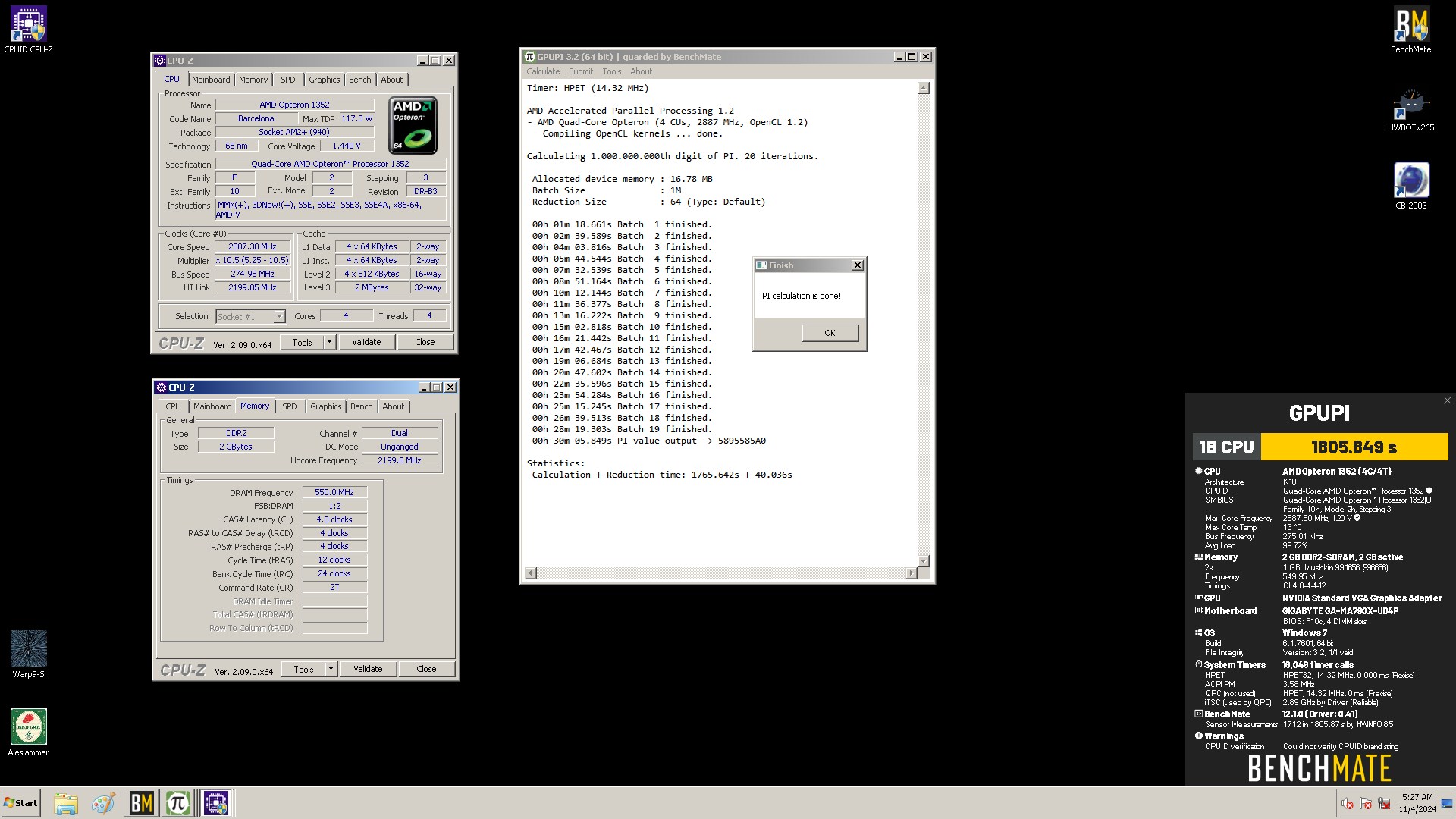The width and height of the screenshot is (1456, 819).
Task: Open the file explorer taskbar icon
Action: 66,803
